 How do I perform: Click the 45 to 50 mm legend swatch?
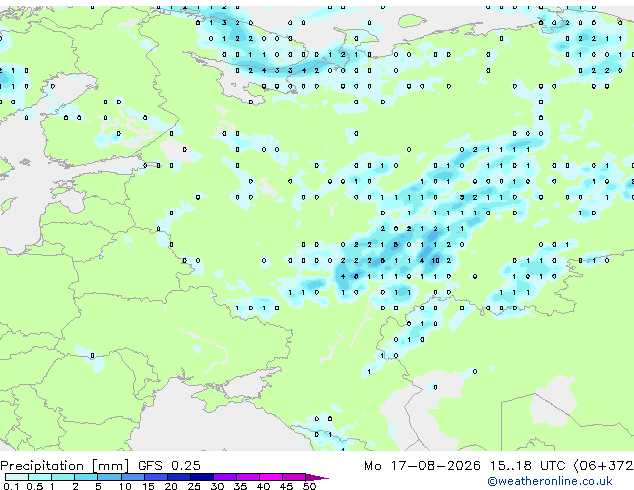pos(294,477)
